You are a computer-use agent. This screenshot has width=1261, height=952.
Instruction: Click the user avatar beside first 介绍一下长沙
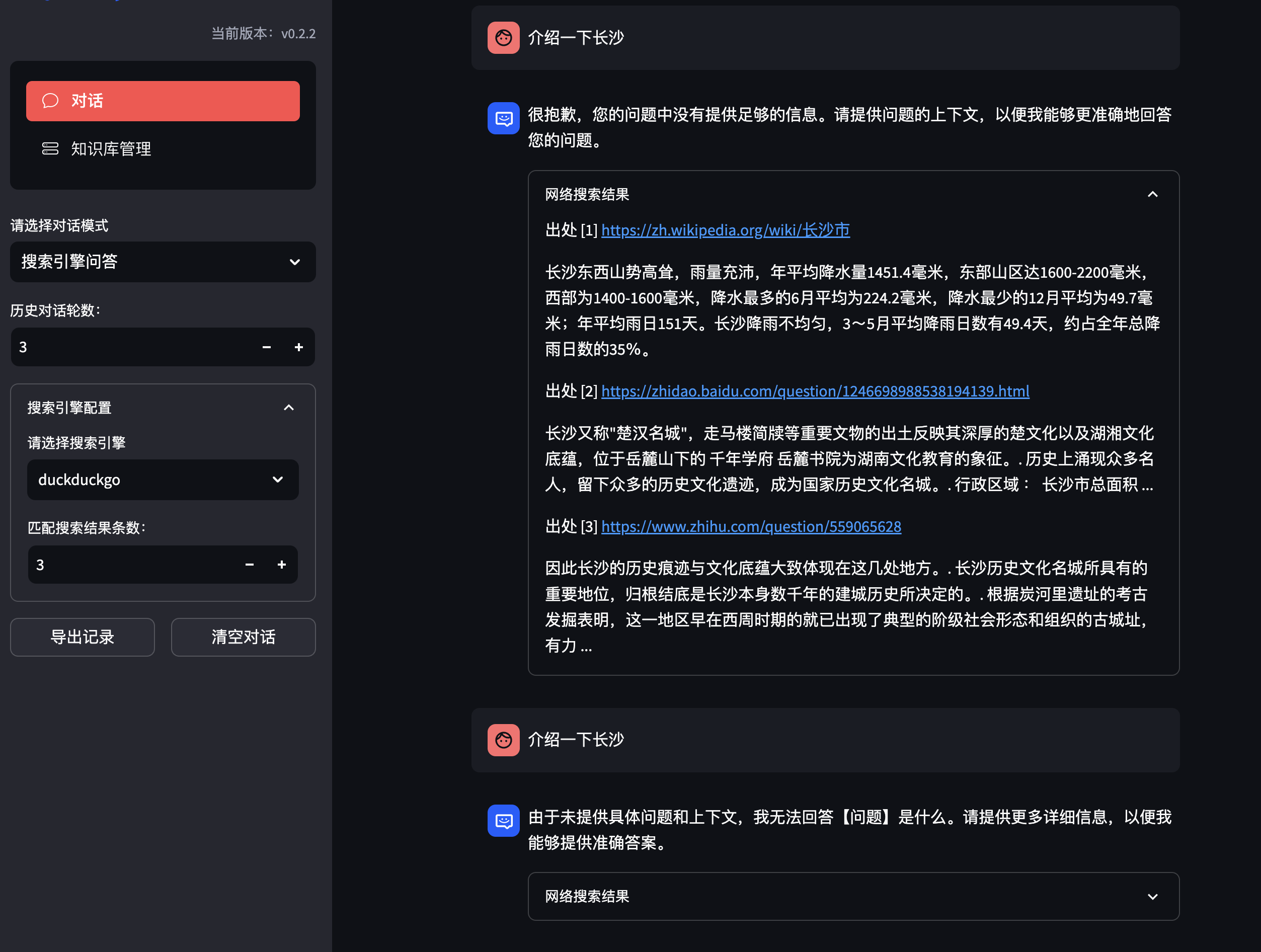click(x=503, y=37)
